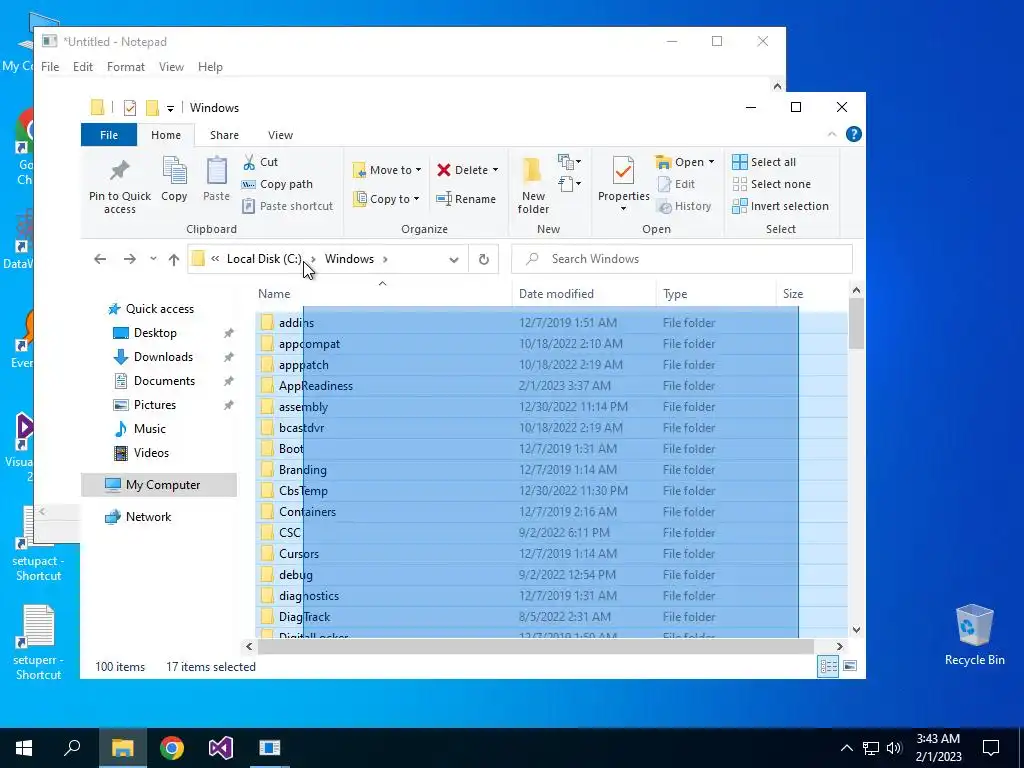Open Visual Studio from taskbar
Image resolution: width=1024 pixels, height=768 pixels.
221,748
